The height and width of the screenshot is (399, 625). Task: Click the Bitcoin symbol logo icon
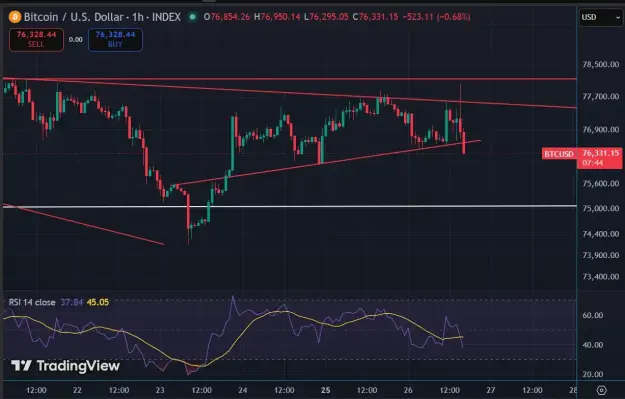15,17
